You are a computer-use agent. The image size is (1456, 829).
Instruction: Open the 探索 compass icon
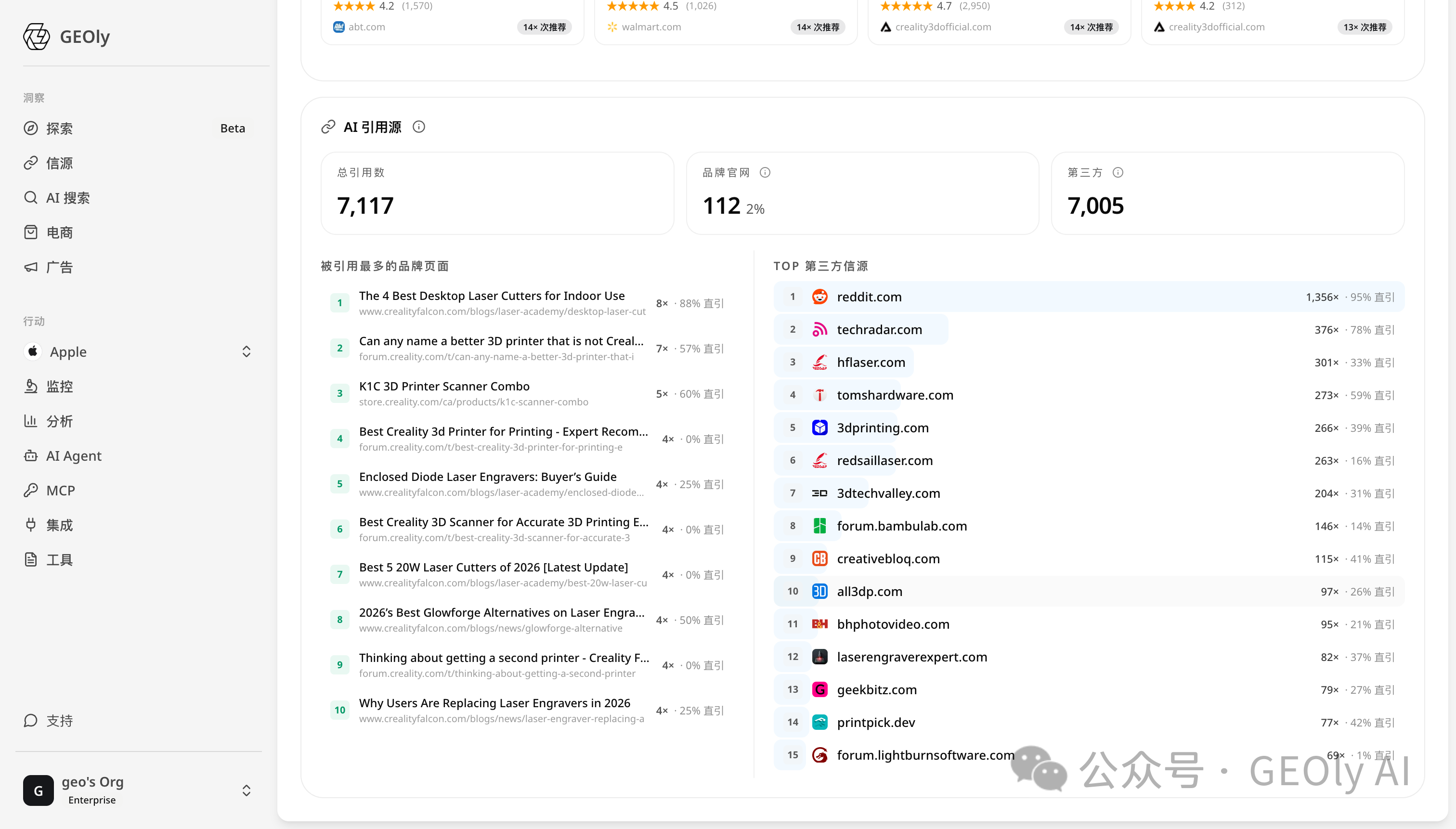[x=31, y=128]
